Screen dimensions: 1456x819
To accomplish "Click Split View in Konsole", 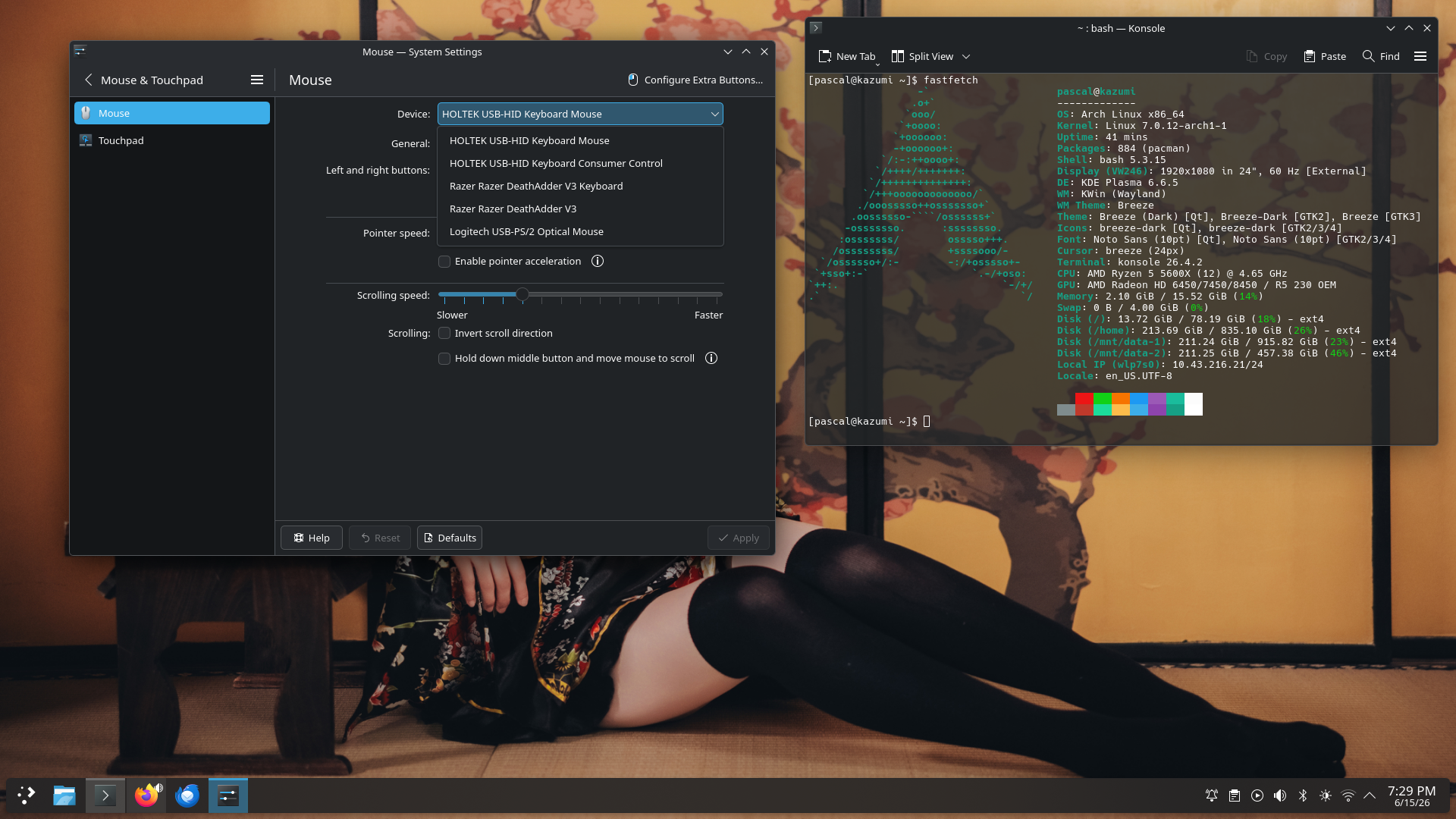I will 922,56.
